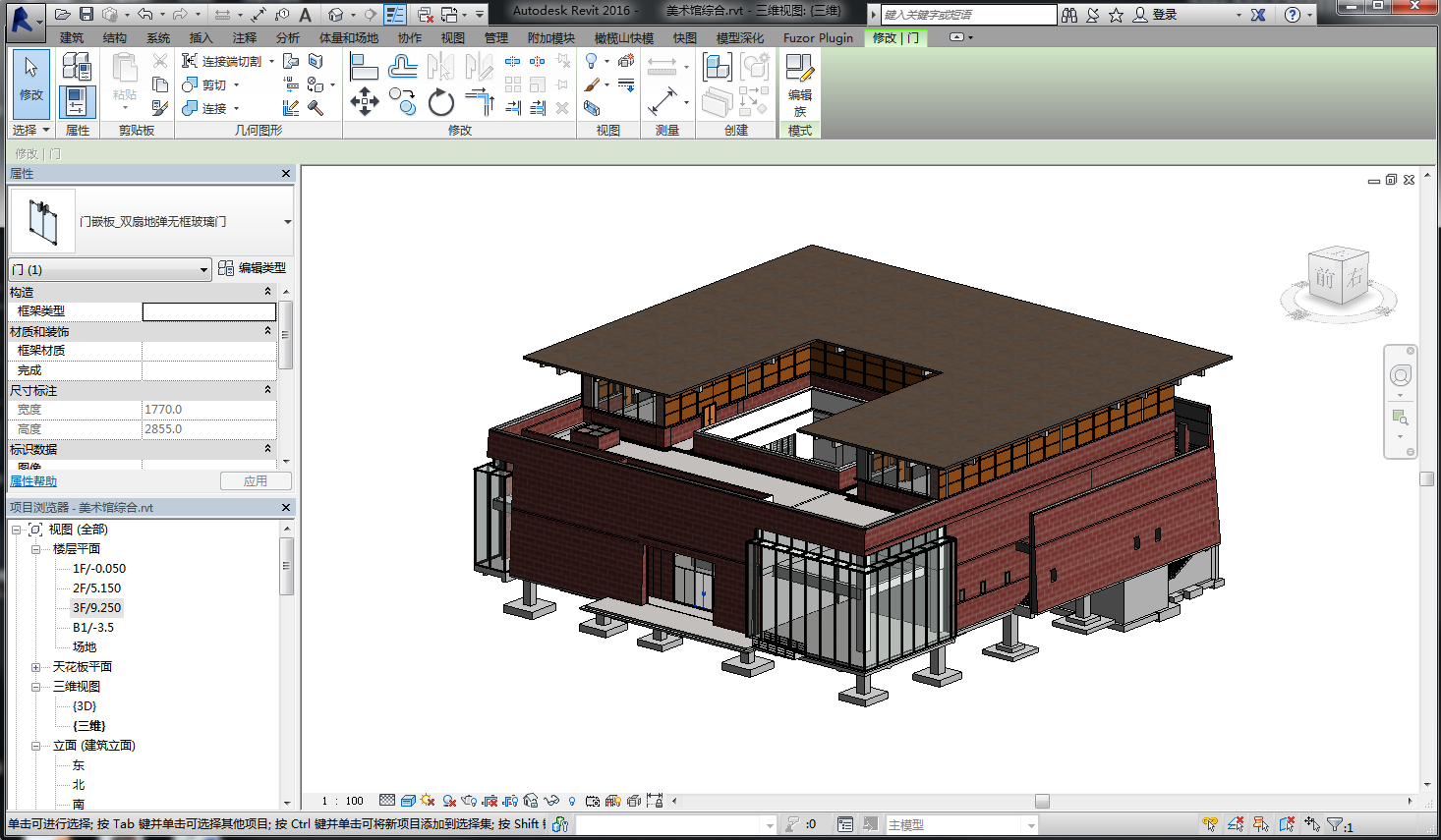The width and height of the screenshot is (1441, 840).
Task: Select the Offset tool in Modify panel
Action: tap(402, 67)
